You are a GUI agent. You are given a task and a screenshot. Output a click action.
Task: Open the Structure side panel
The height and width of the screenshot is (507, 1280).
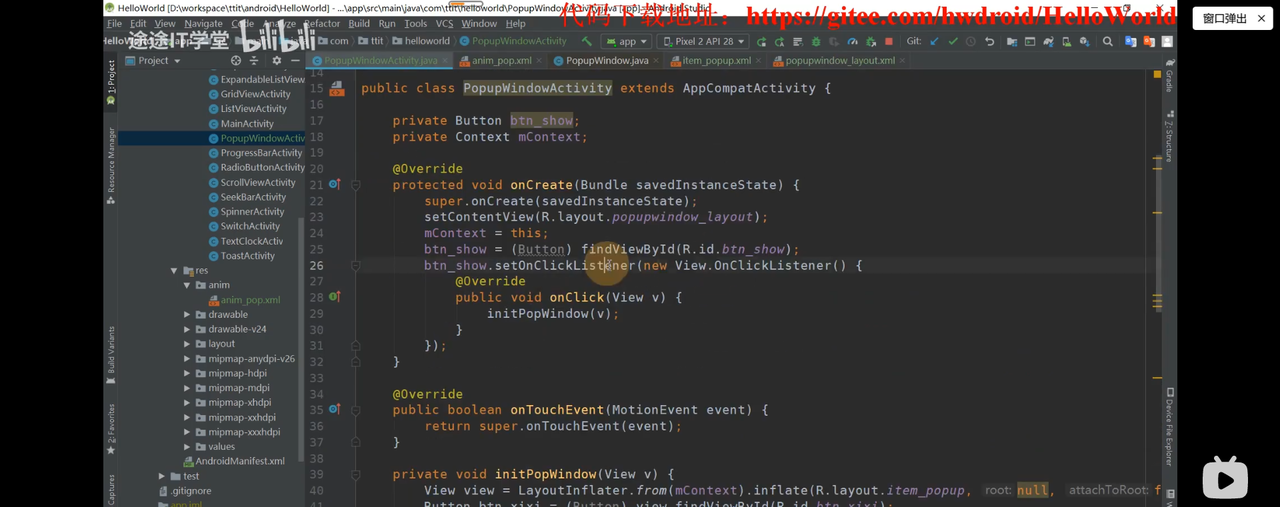click(1170, 135)
